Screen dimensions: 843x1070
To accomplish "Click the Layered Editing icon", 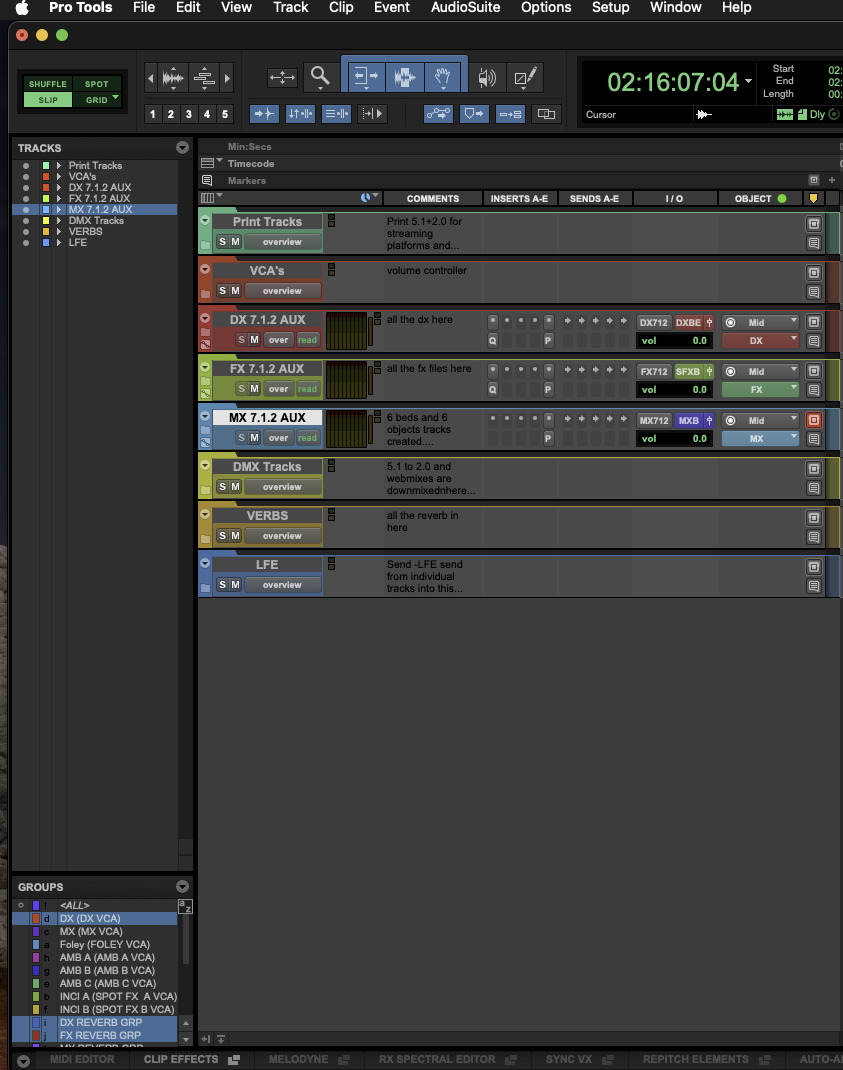I will (546, 114).
